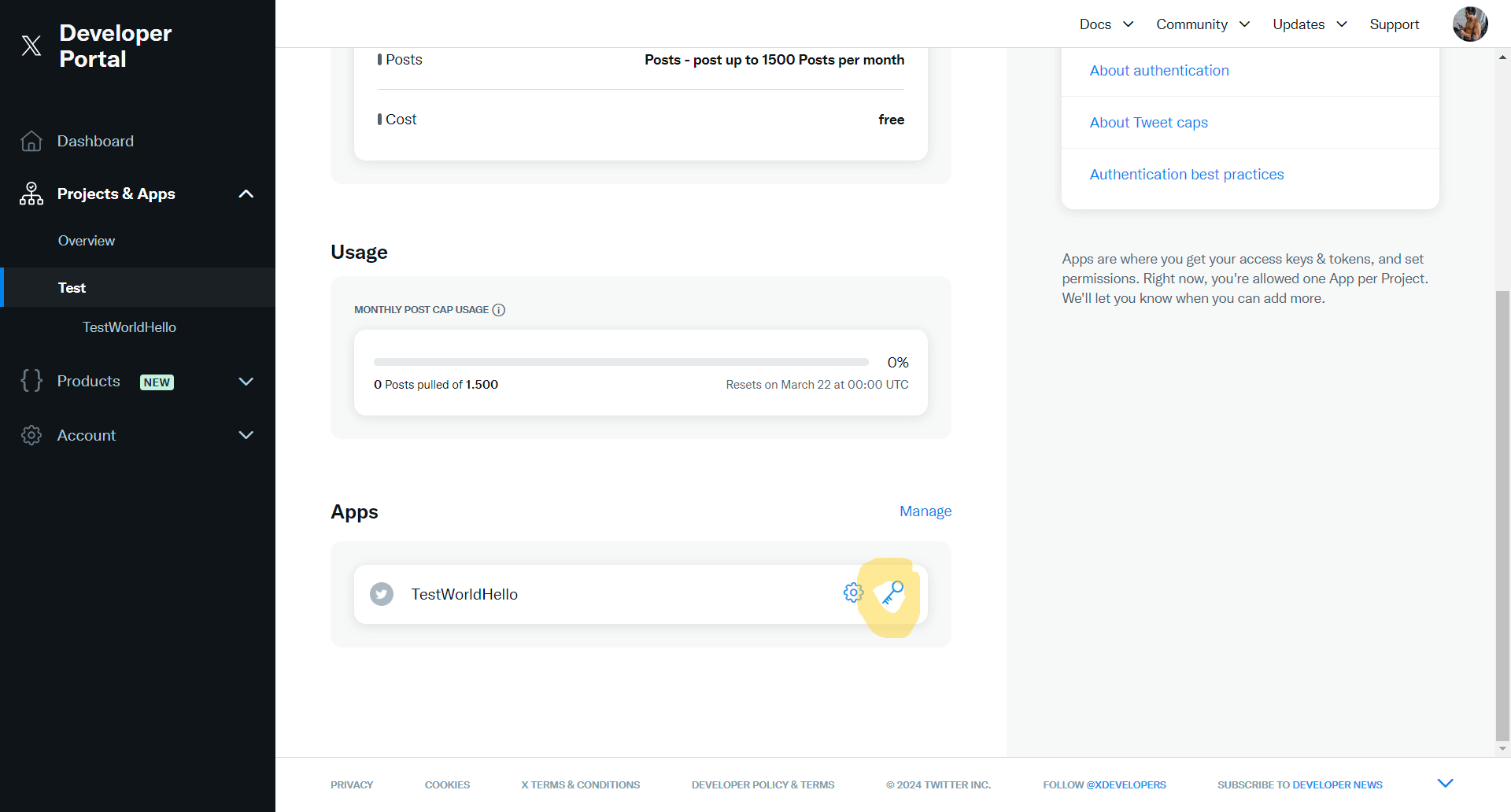Expand the Account section chevron
The height and width of the screenshot is (812, 1511).
tap(246, 435)
